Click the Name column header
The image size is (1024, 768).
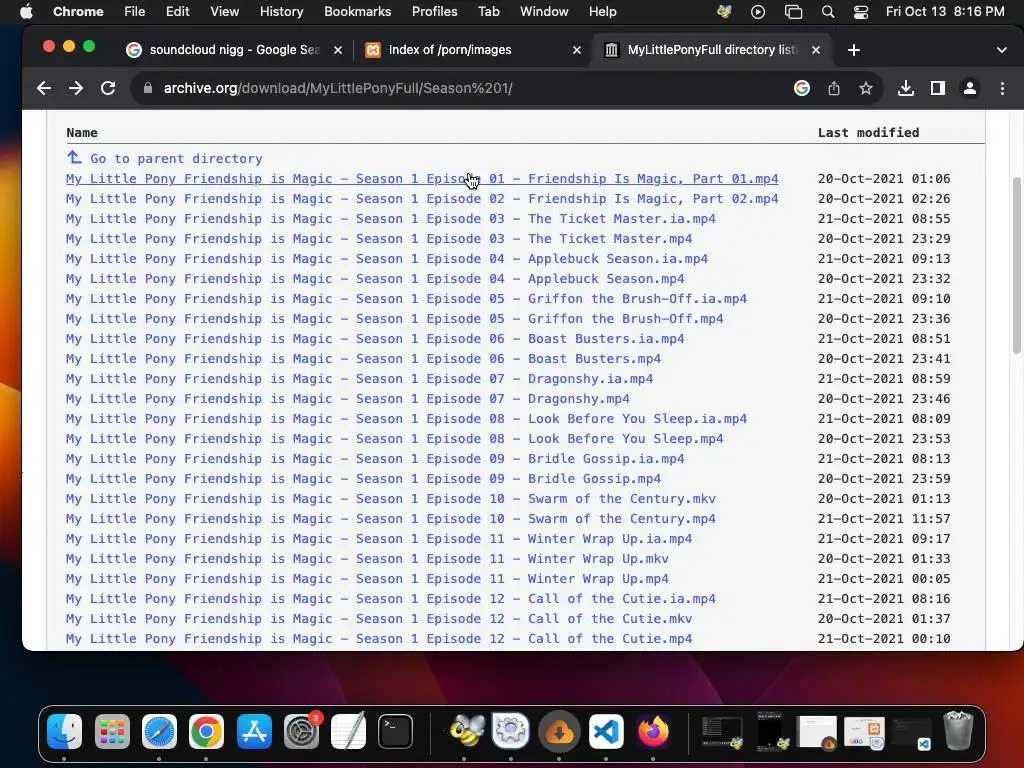pyautogui.click(x=82, y=133)
